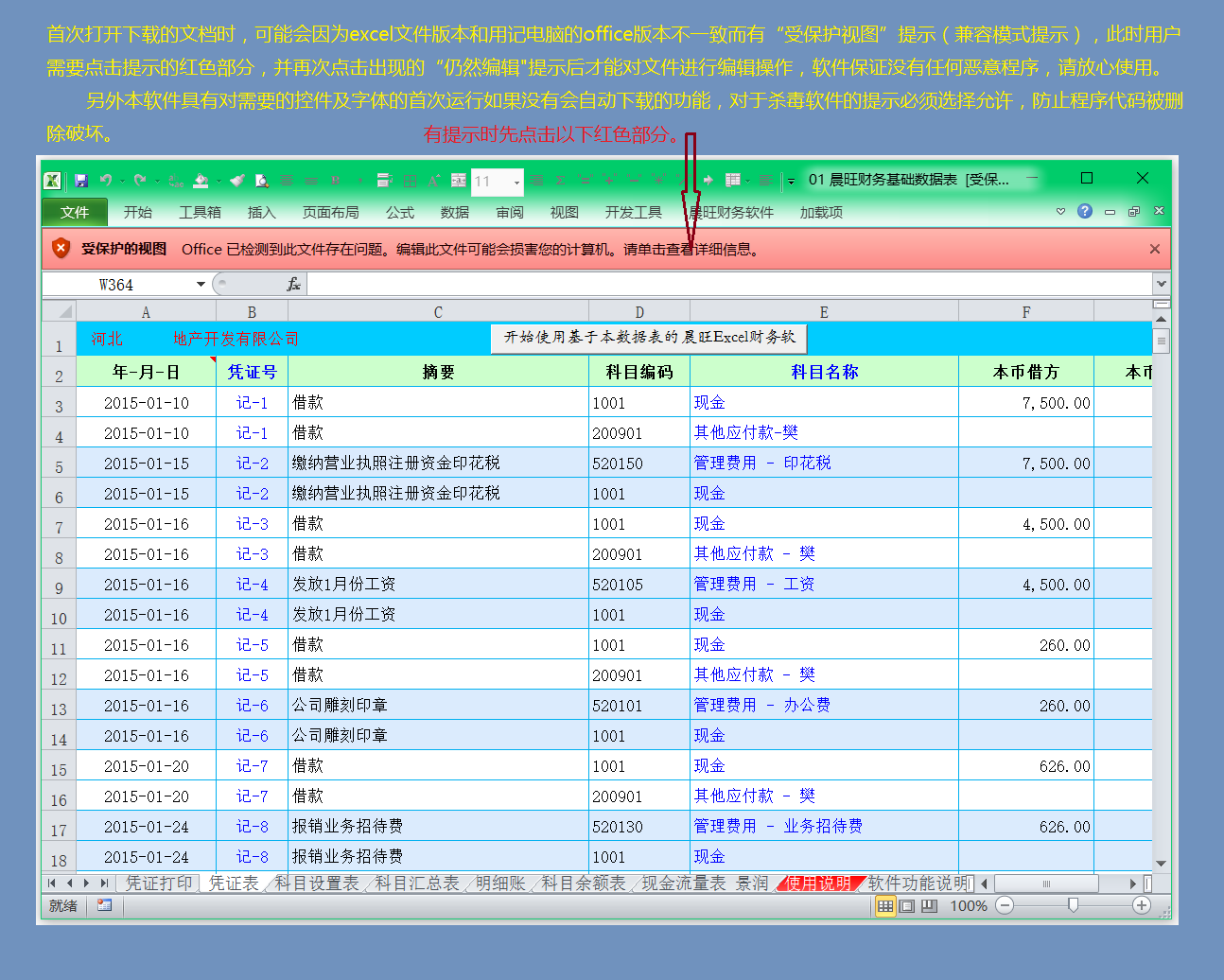The image size is (1224, 980).
Task: Switch to Page Break Preview view
Action: 929,905
